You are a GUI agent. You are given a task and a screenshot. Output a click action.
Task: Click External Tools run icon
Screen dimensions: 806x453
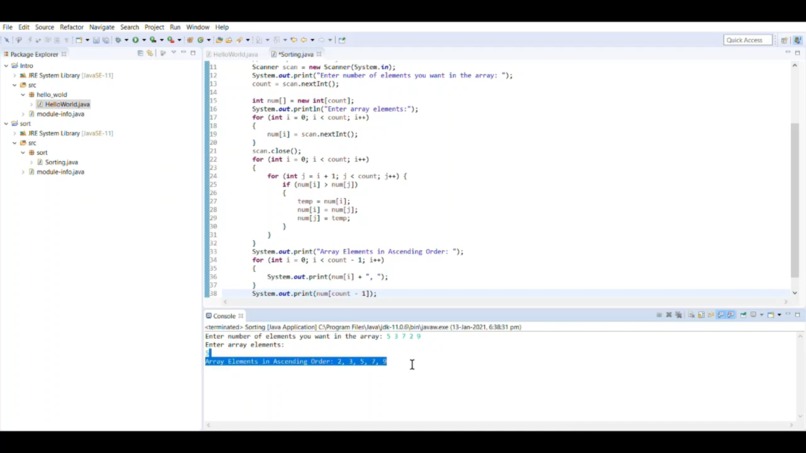pos(170,40)
